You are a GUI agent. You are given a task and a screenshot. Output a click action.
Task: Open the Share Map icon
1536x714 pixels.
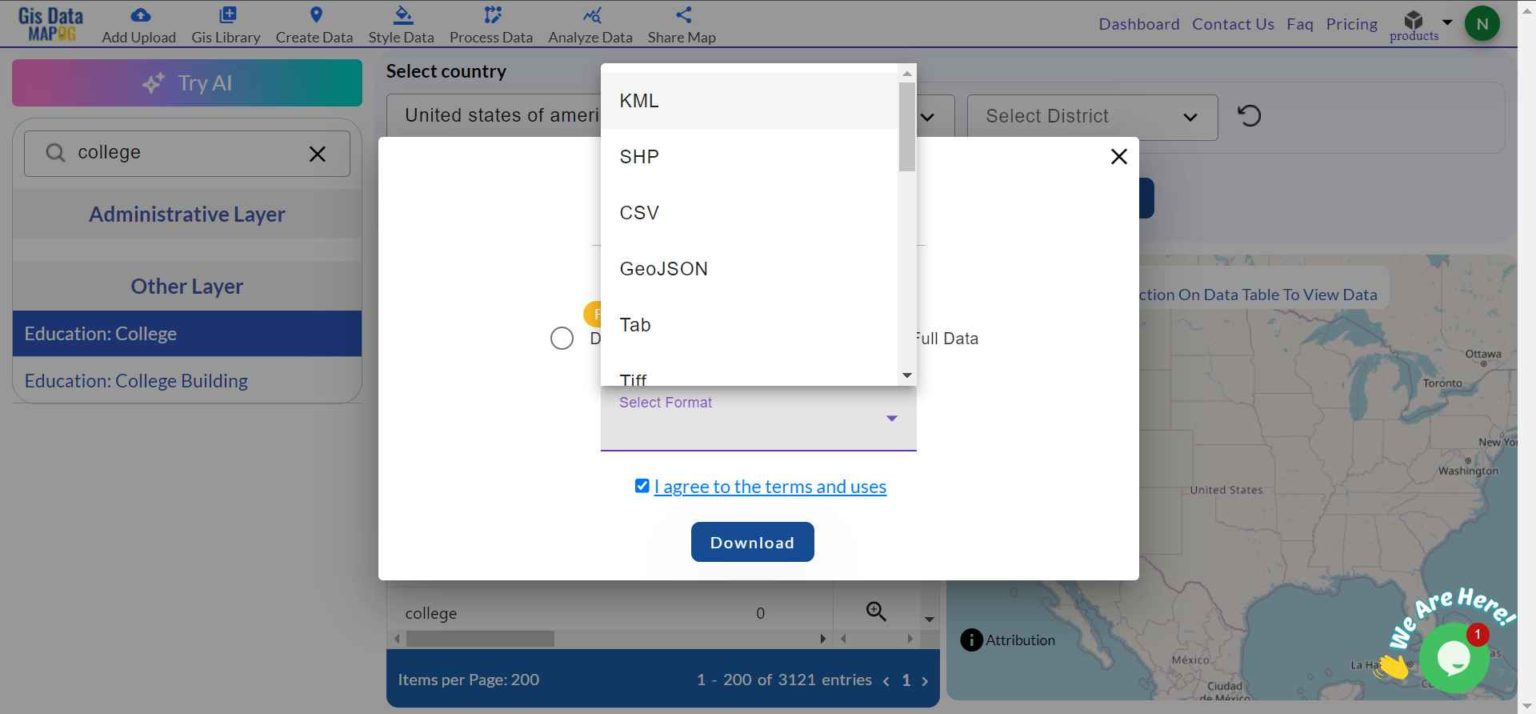pos(680,13)
